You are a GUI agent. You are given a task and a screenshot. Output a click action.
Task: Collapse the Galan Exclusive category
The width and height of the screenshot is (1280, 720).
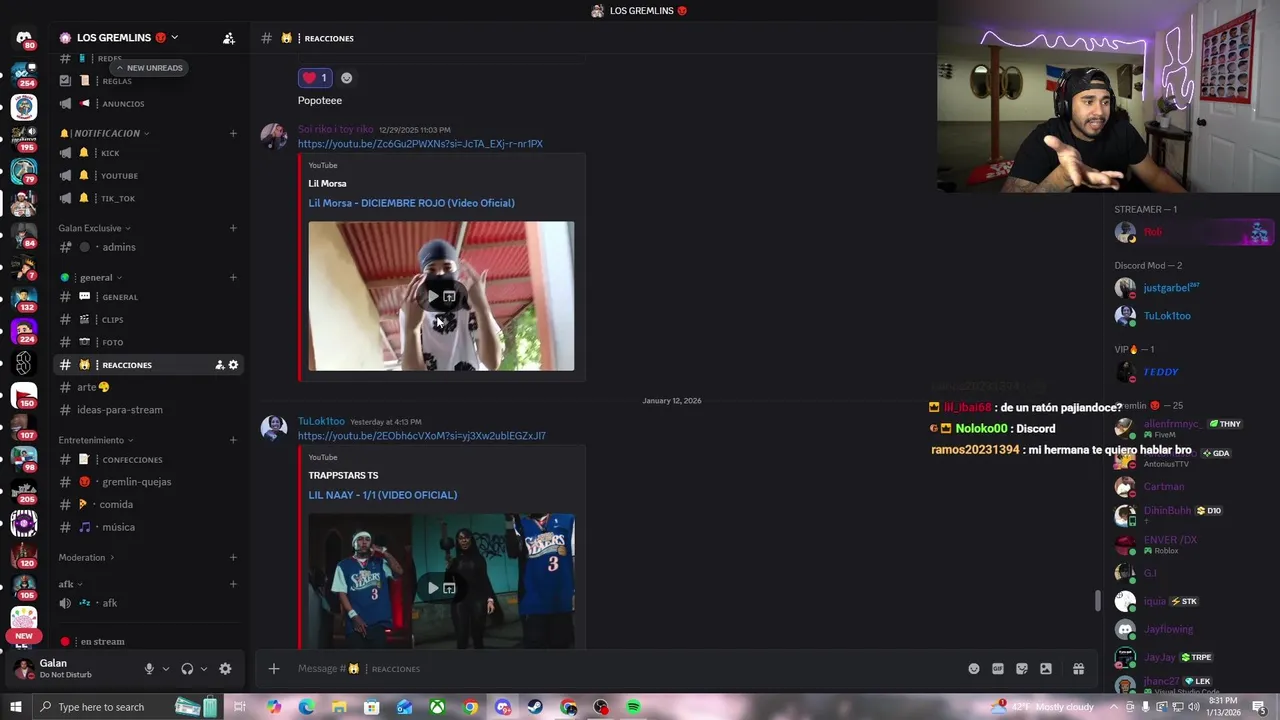pos(94,228)
